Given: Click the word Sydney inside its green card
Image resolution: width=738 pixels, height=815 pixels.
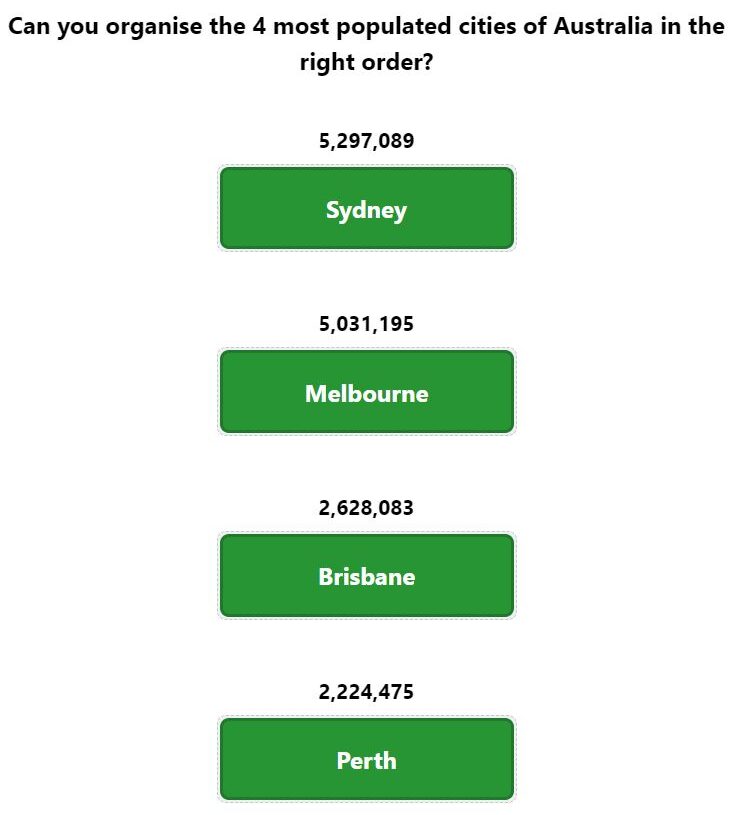Looking at the screenshot, I should [x=366, y=211].
